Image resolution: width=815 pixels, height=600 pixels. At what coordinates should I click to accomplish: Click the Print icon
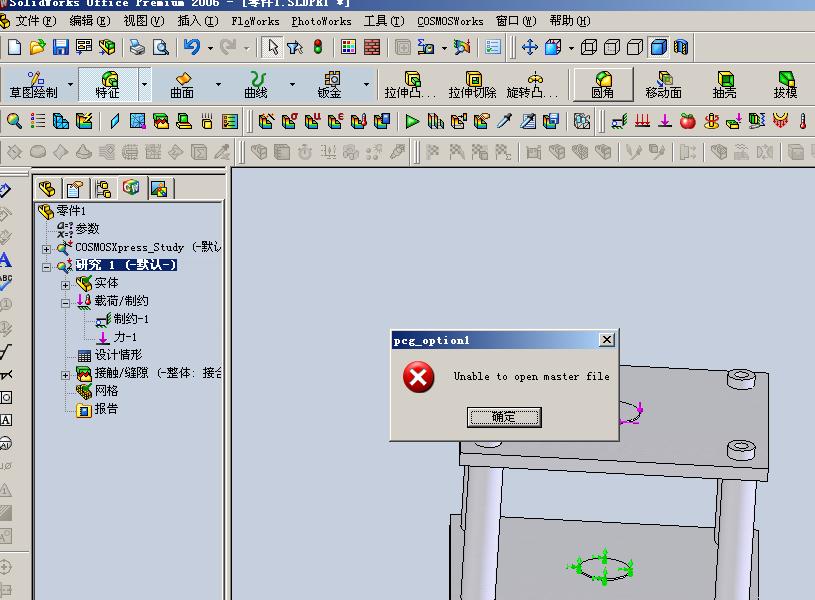[137, 47]
